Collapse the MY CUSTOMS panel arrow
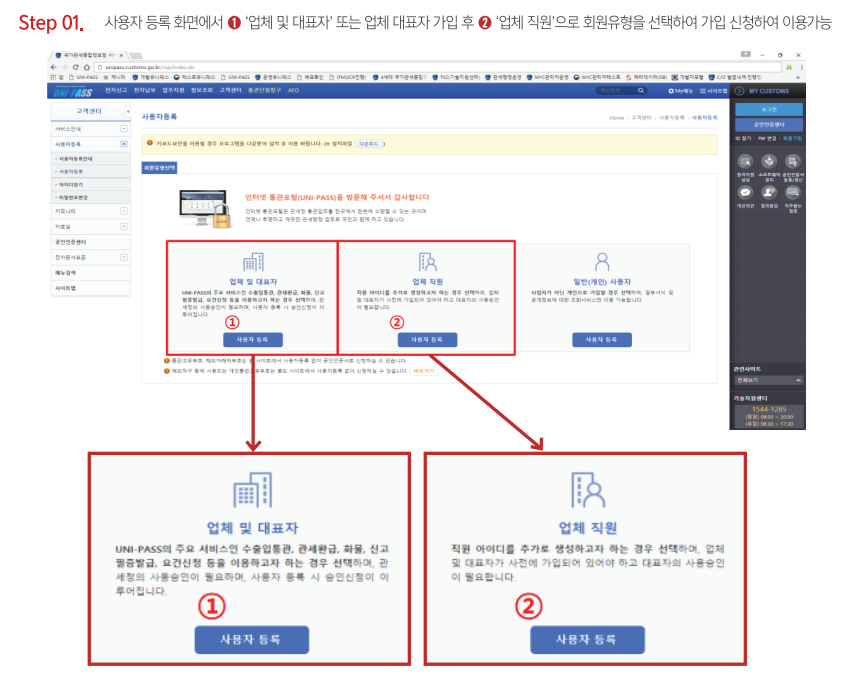The image size is (847, 680). pyautogui.click(x=739, y=91)
